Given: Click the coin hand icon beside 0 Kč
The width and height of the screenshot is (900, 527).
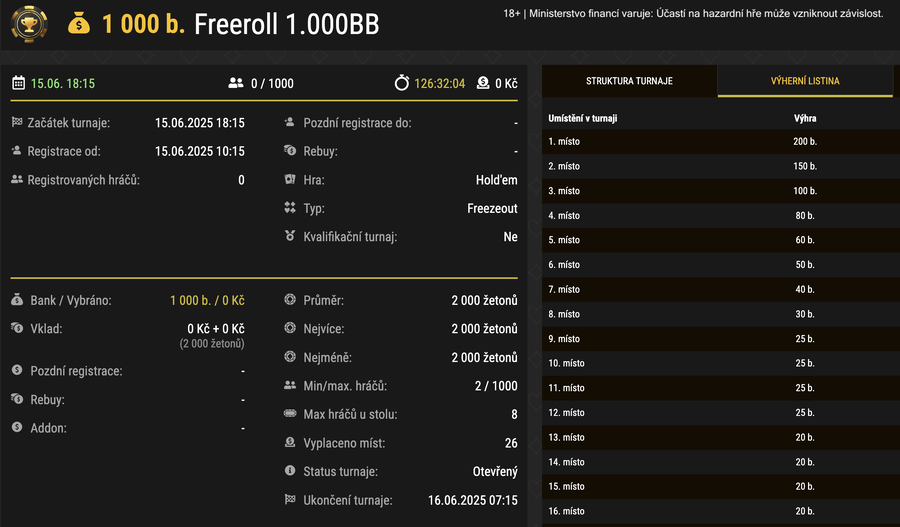Looking at the screenshot, I should 483,83.
